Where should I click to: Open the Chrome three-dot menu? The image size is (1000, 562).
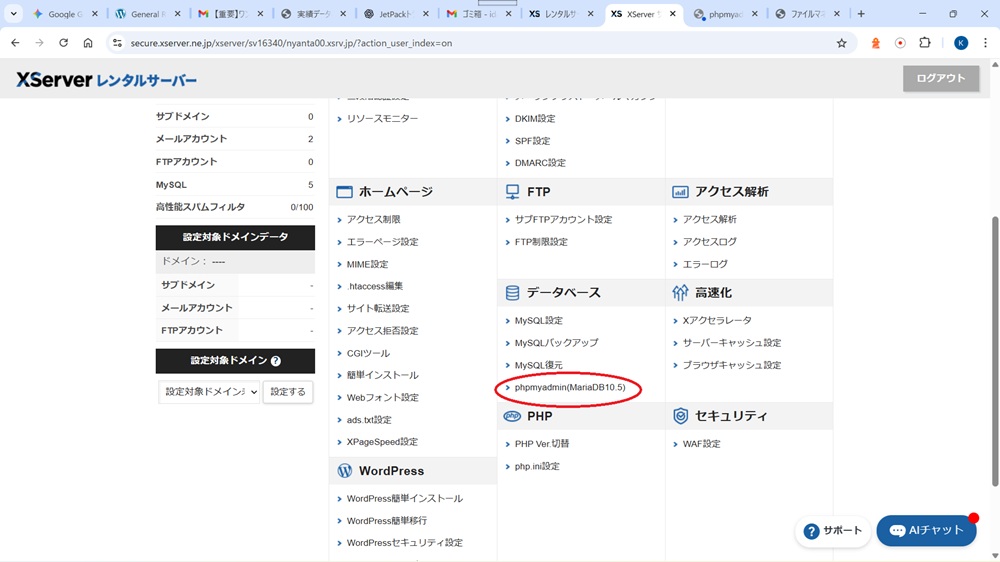tap(986, 43)
